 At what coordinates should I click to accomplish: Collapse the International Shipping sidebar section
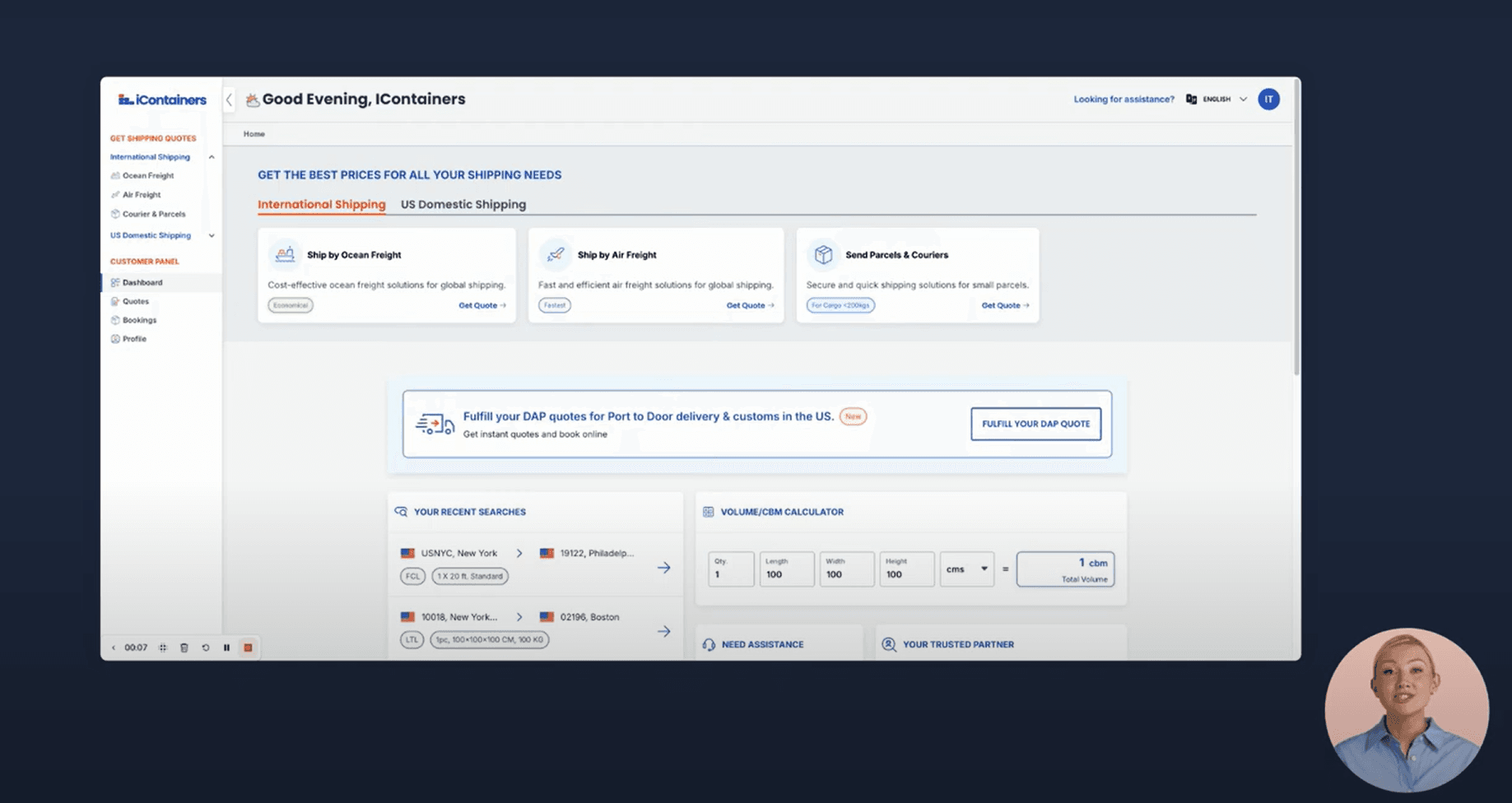(x=212, y=157)
